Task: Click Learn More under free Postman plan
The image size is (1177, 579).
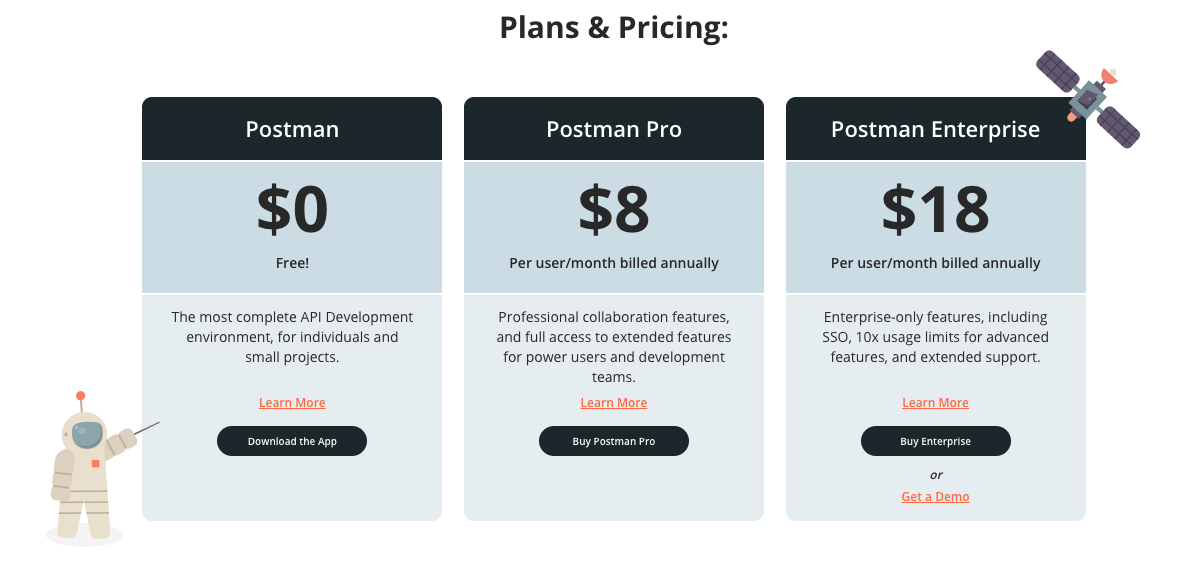Action: point(292,403)
